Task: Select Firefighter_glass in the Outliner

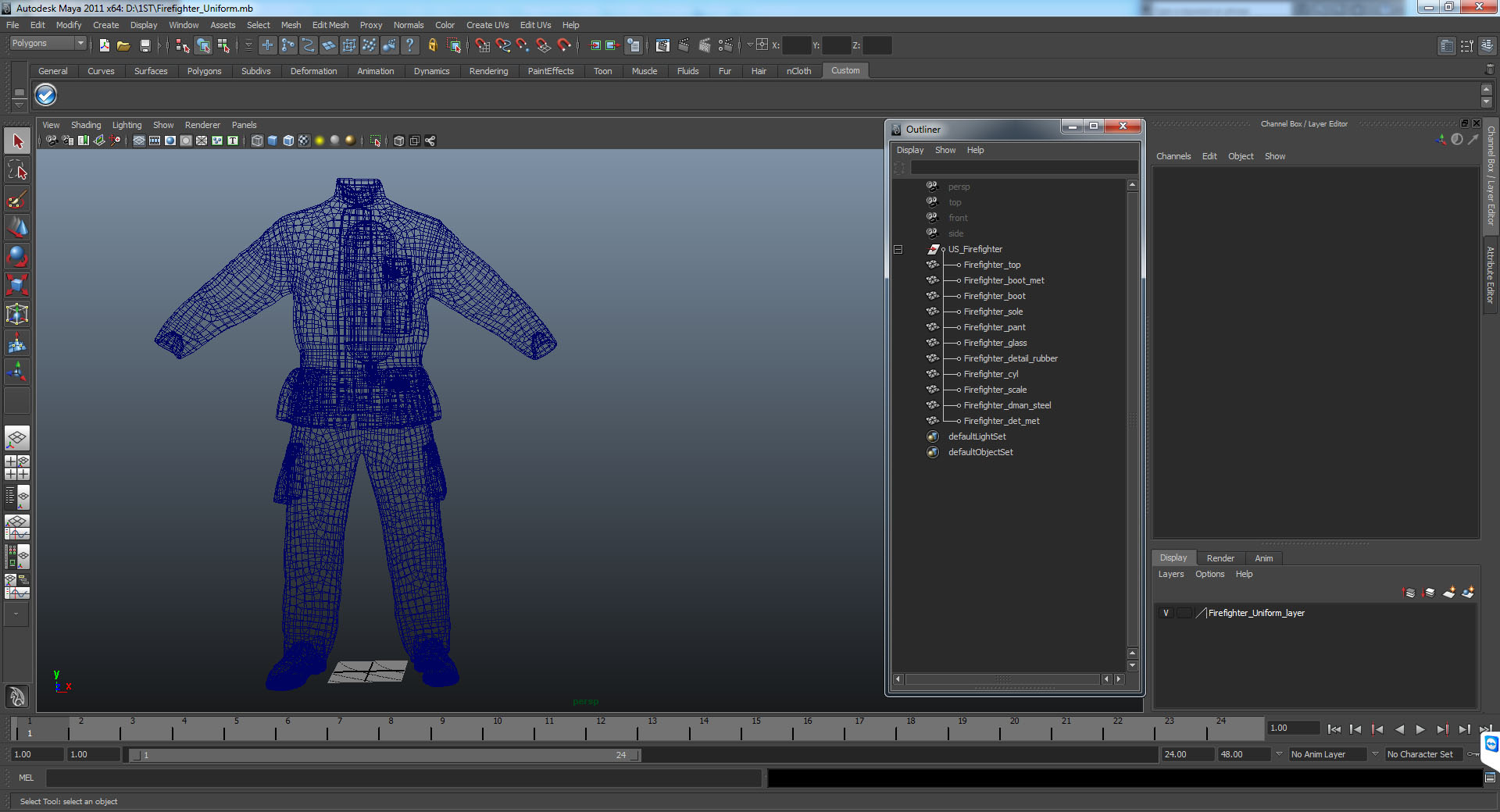Action: pyautogui.click(x=995, y=343)
